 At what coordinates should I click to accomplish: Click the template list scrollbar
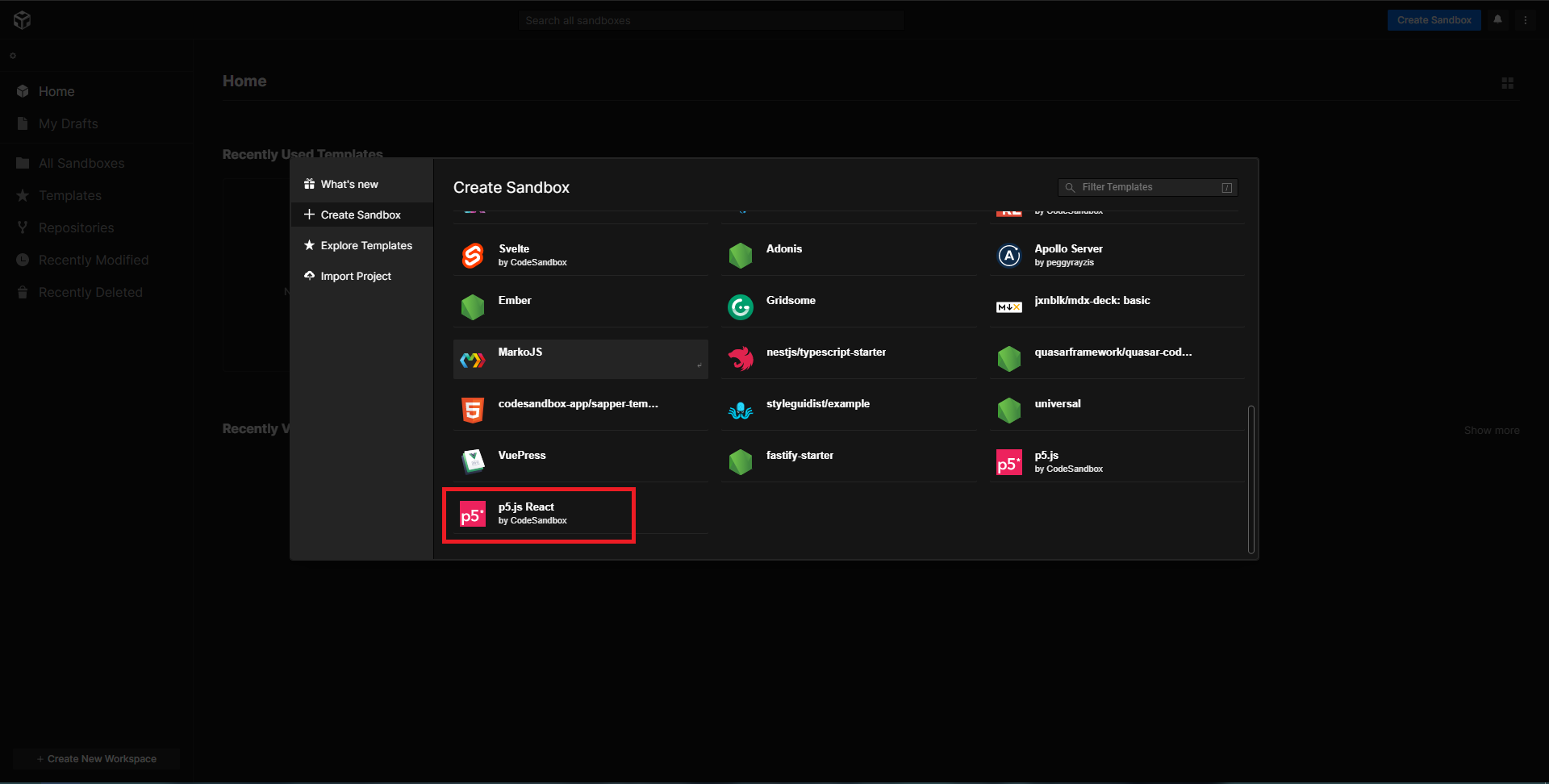coord(1250,479)
